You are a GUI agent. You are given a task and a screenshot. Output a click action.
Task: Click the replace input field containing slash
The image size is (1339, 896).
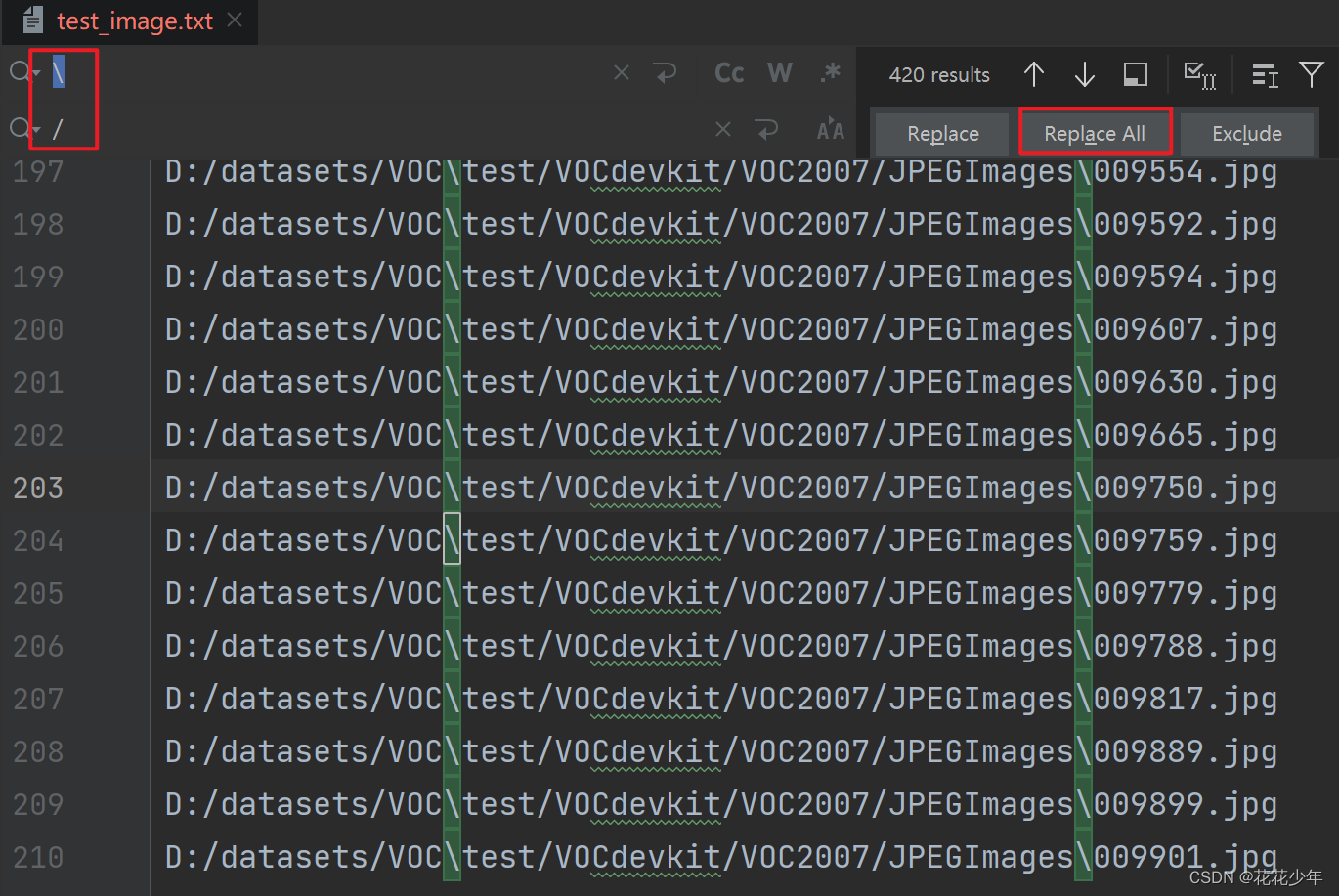coord(371,129)
